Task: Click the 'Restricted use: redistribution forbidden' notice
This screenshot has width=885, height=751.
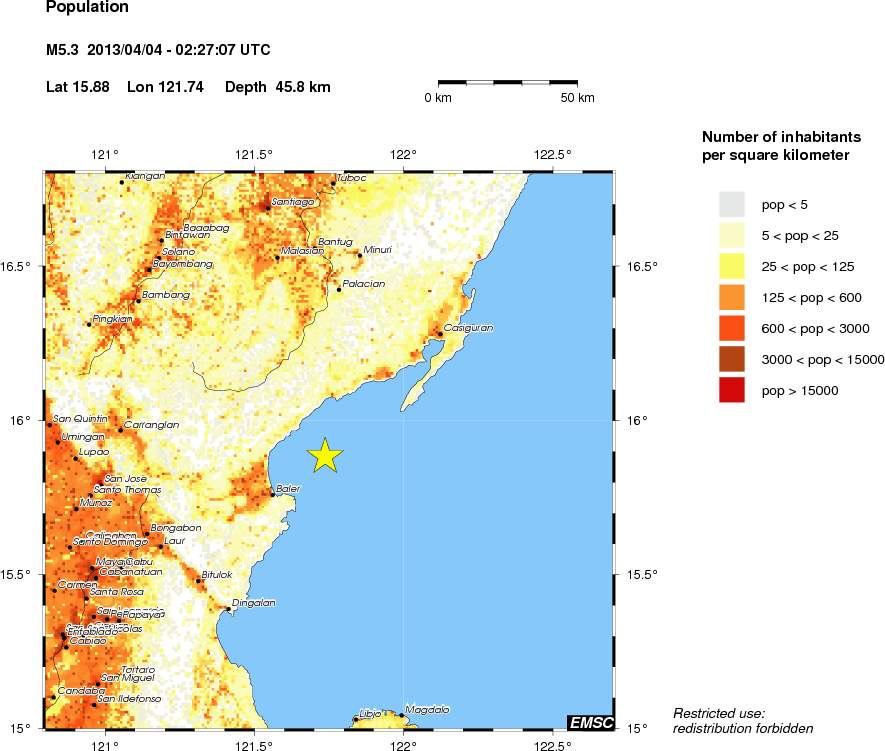Action: (743, 721)
